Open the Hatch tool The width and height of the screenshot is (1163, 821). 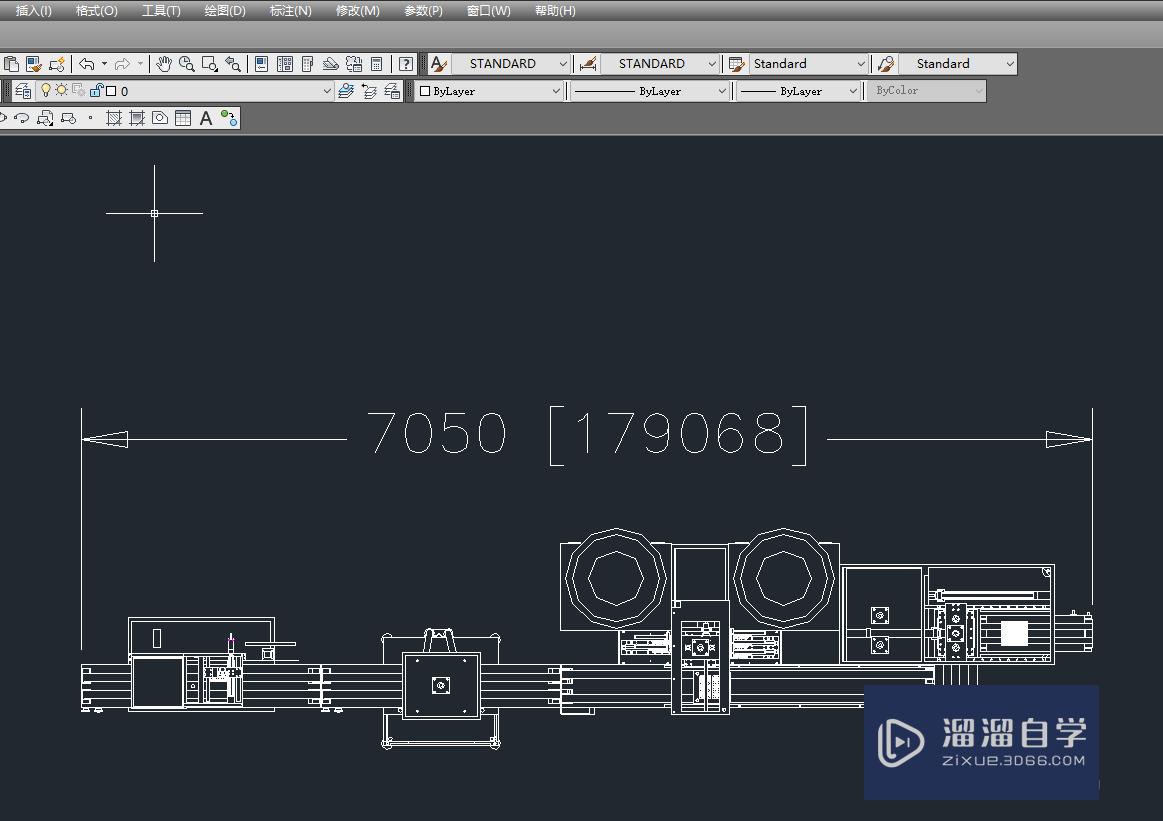click(113, 118)
